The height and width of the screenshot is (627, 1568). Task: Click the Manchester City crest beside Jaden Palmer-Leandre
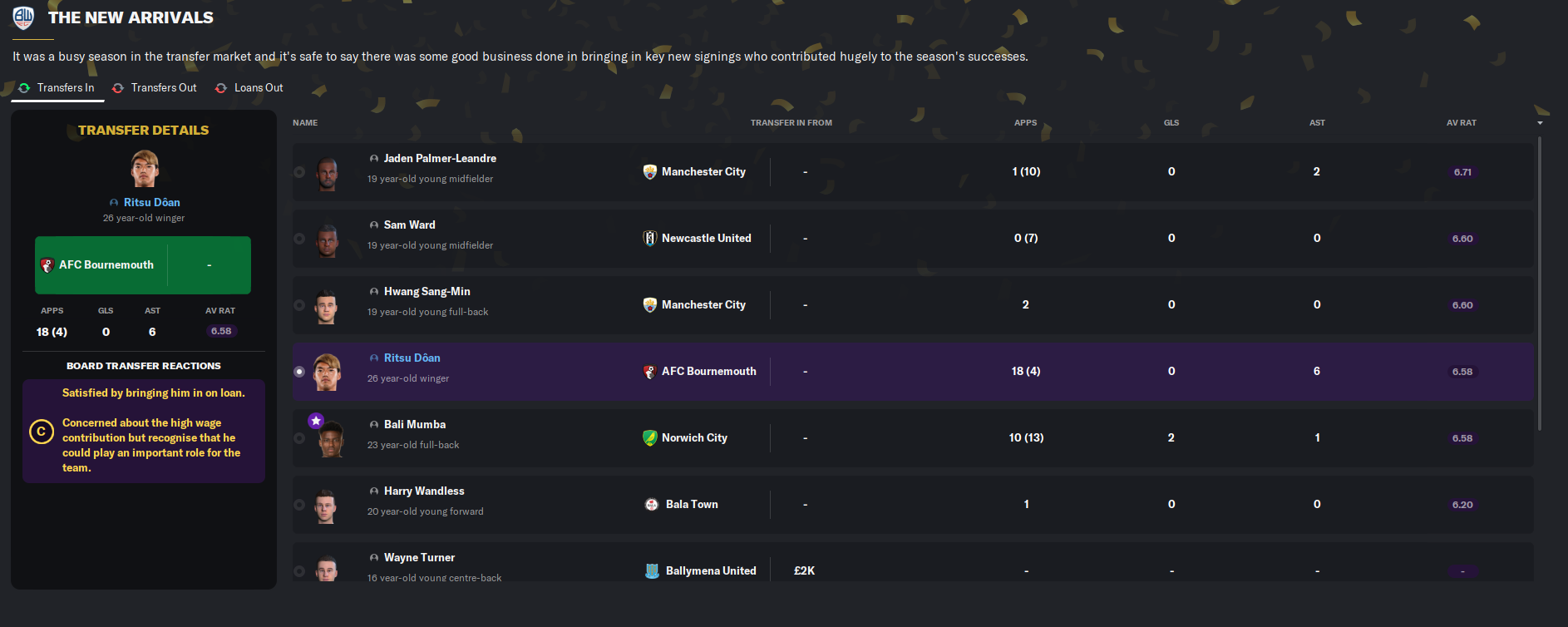[650, 172]
